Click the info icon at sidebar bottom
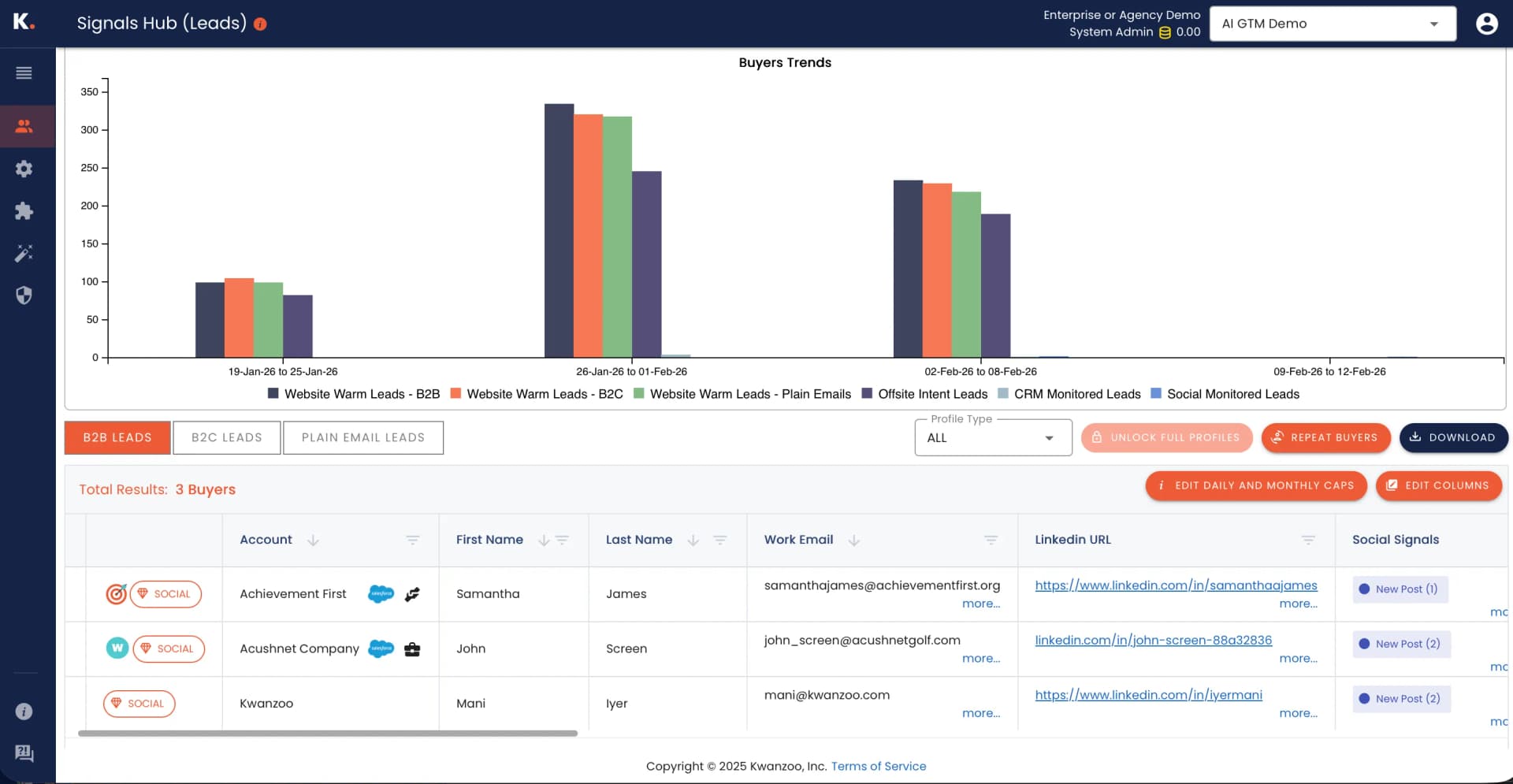The image size is (1513, 784). coord(24,712)
